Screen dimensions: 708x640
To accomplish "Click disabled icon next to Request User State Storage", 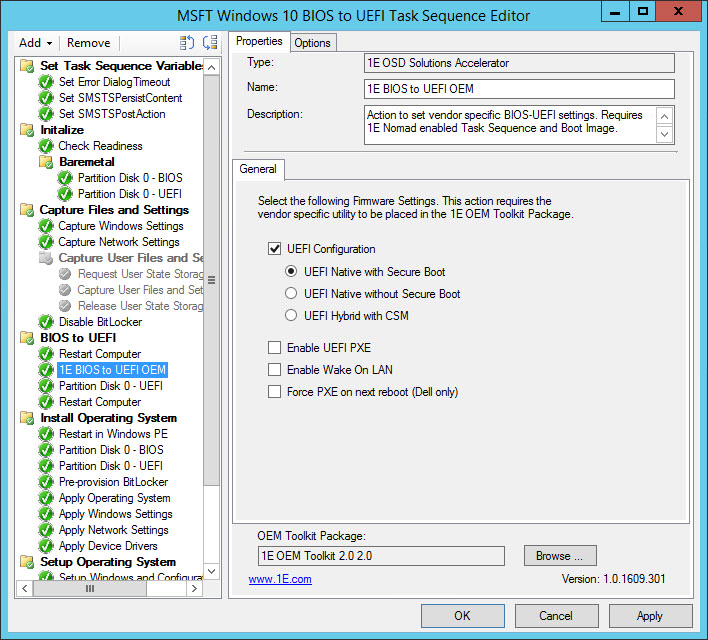I will tap(65, 274).
